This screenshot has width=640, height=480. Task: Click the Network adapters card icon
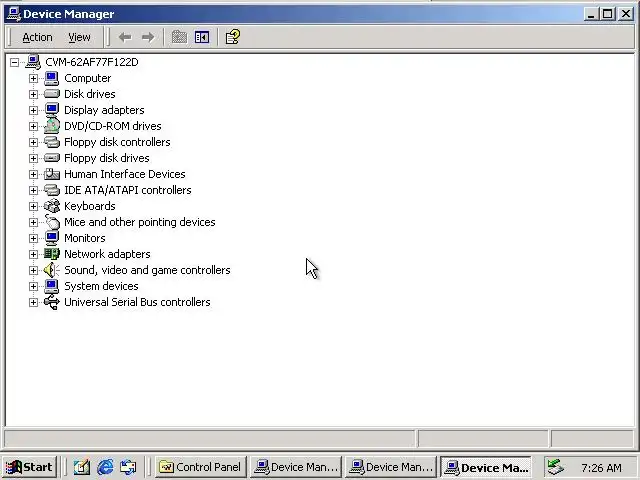(52, 254)
